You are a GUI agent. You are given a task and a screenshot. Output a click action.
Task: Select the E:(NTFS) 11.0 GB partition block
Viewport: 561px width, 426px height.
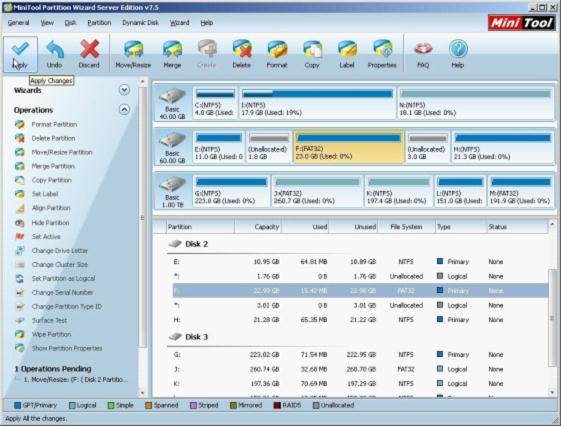point(219,147)
